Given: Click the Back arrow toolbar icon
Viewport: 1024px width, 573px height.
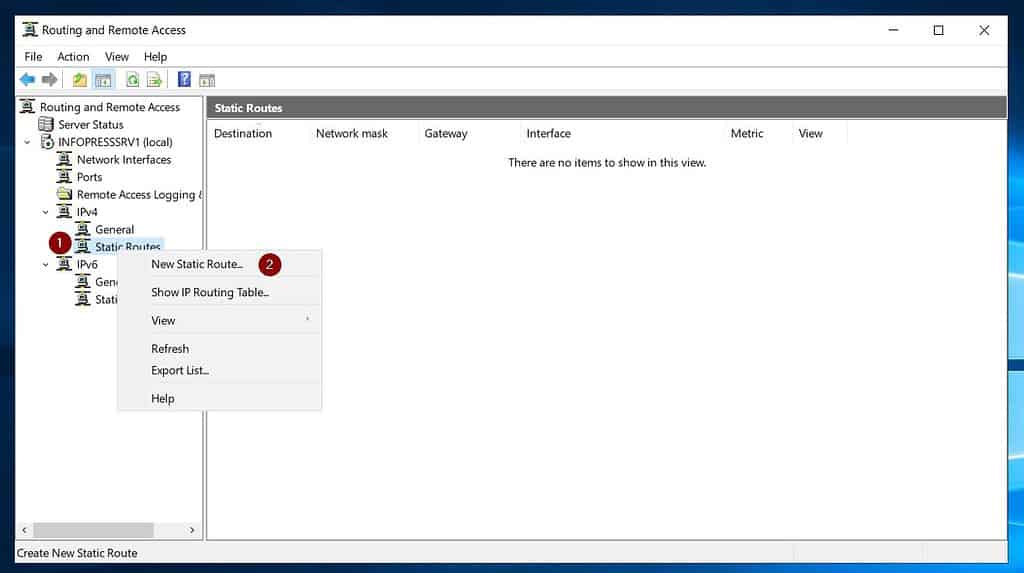Looking at the screenshot, I should click(x=27, y=80).
